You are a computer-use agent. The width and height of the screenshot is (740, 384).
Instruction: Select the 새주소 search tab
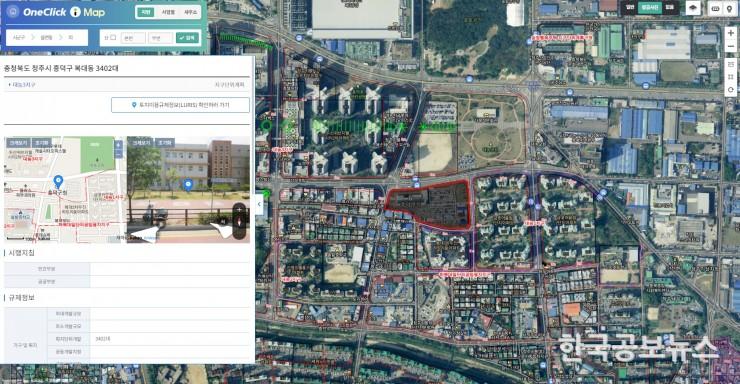coord(190,12)
